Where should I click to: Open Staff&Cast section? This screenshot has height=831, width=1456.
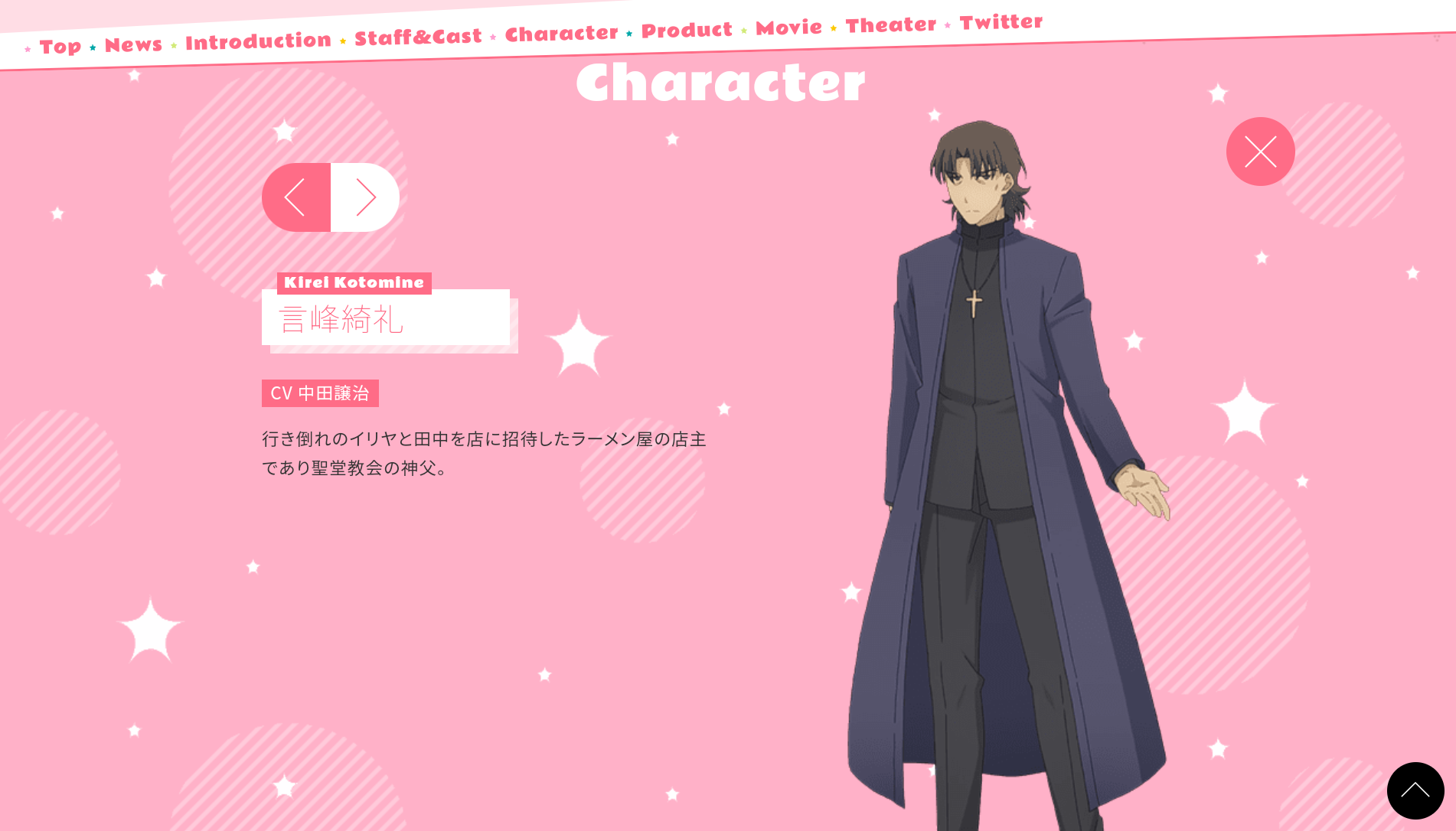[x=418, y=37]
